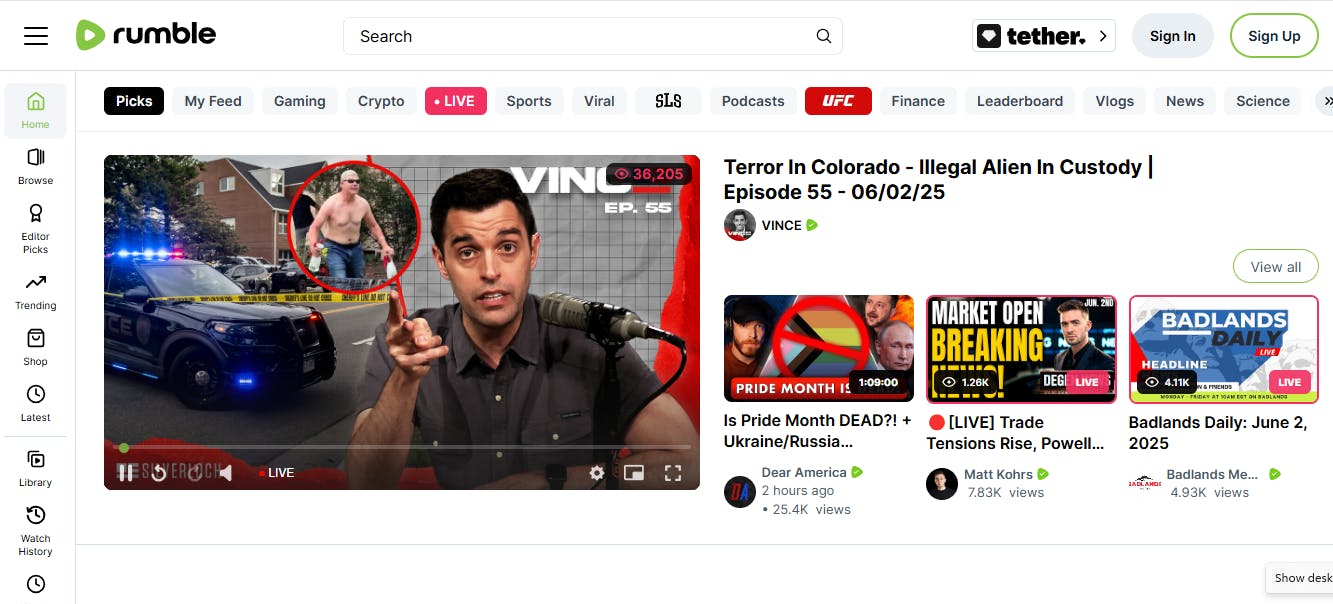Select the Picks category tab
This screenshot has width=1333, height=604.
[x=134, y=101]
